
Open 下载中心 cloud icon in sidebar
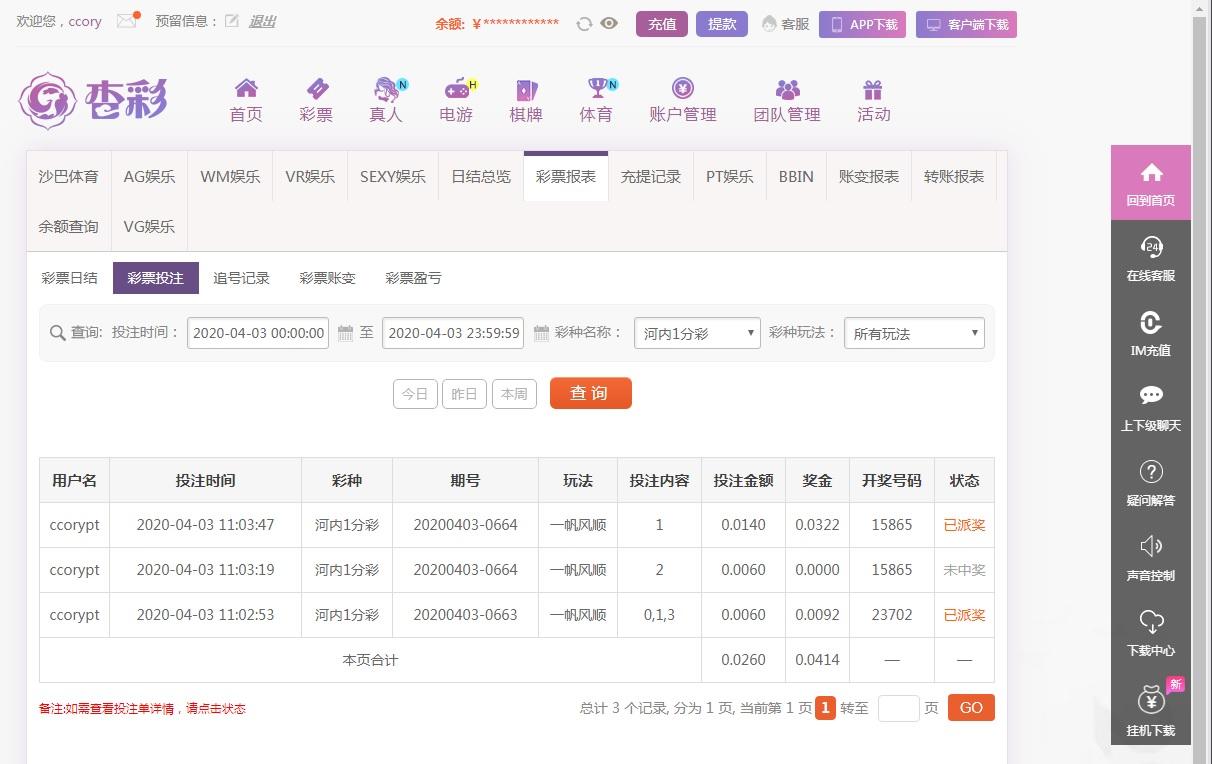coord(1150,632)
